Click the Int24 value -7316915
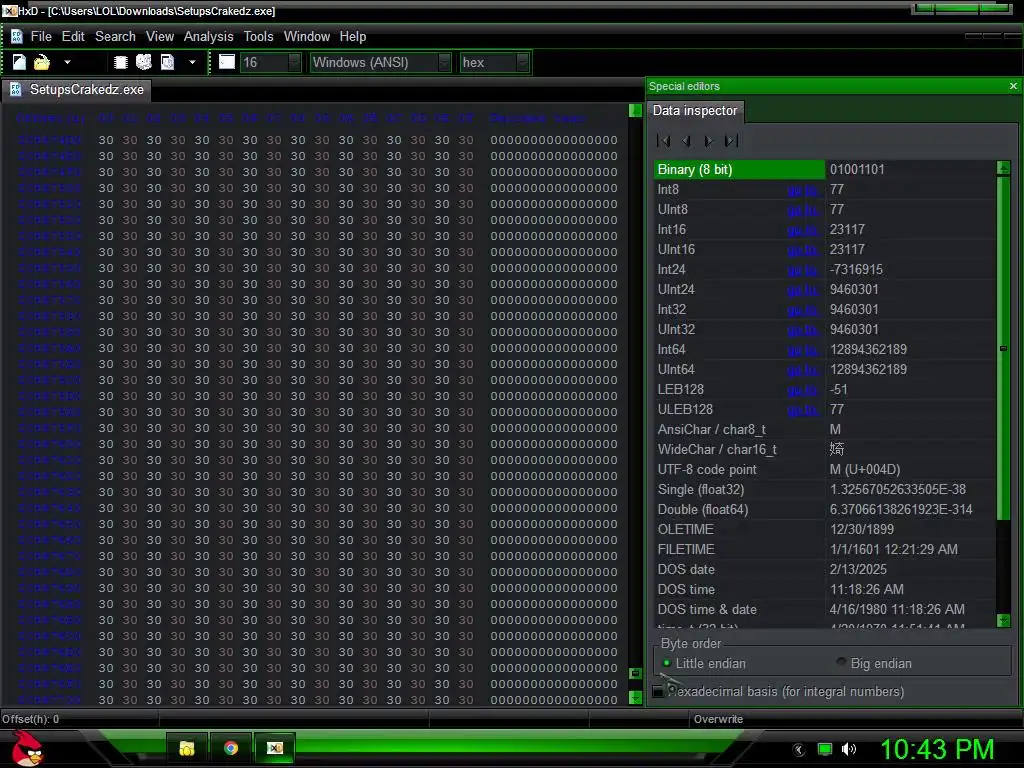The image size is (1024, 768). (856, 270)
